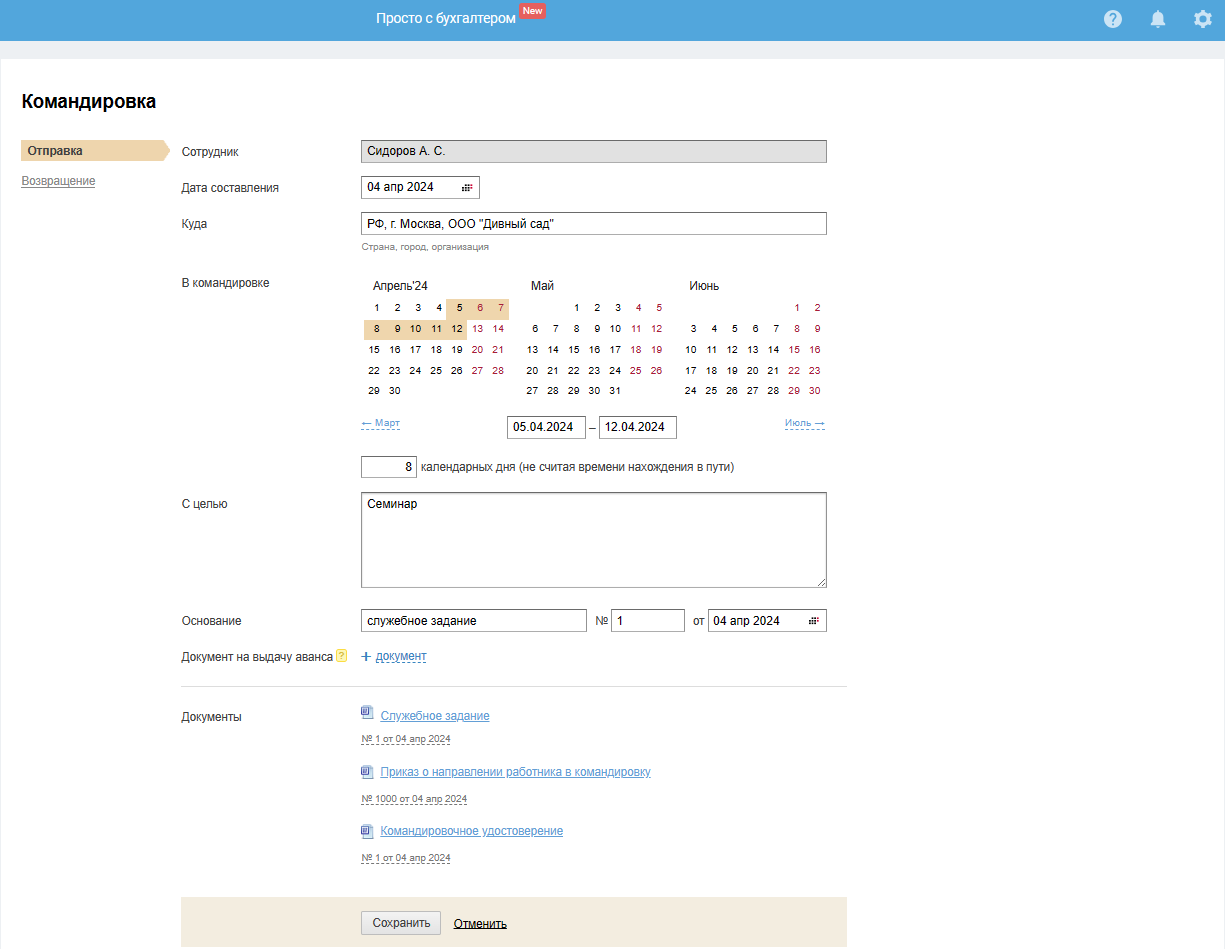Image resolution: width=1225 pixels, height=949 pixels.
Task: Click the Сотрудник field Сидоров А. С.
Action: [594, 151]
